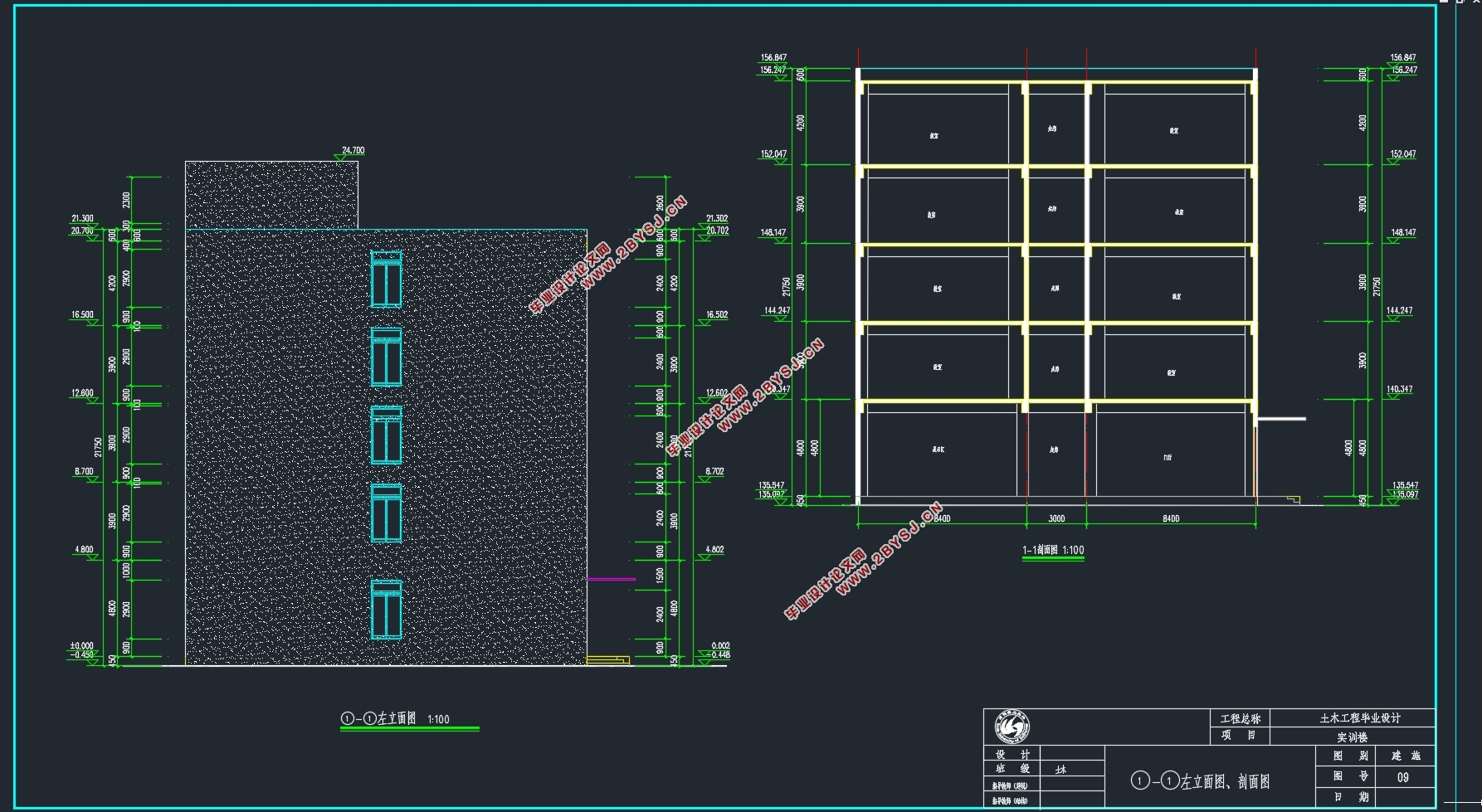Pick the 20.700 elevation mark
The width and height of the screenshot is (1482, 812).
coord(82,231)
